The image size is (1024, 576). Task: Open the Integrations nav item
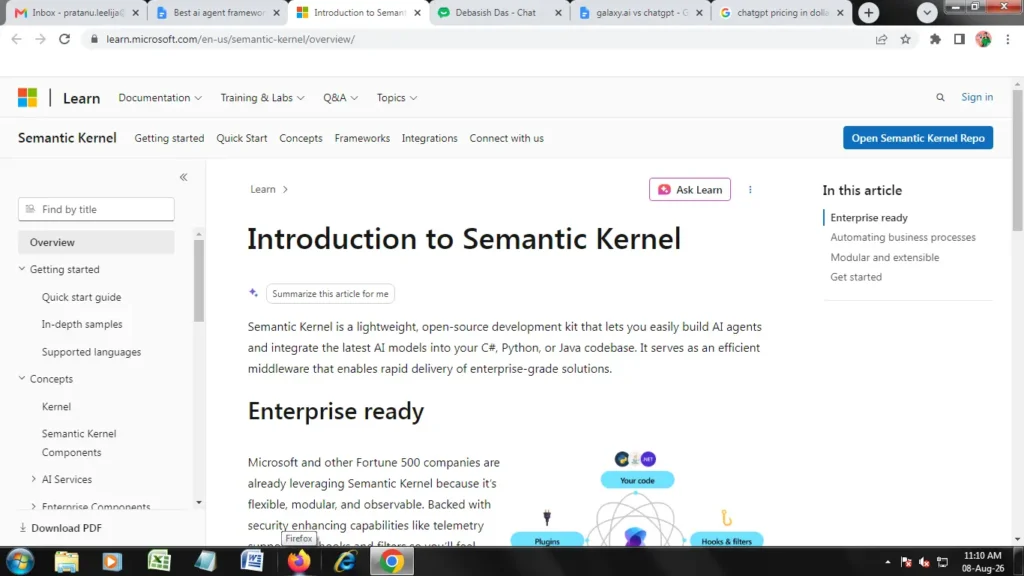pyautogui.click(x=429, y=138)
